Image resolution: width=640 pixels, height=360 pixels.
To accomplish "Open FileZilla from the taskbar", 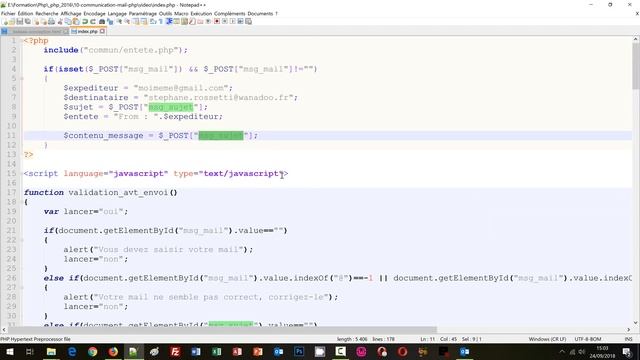I will click(175, 351).
